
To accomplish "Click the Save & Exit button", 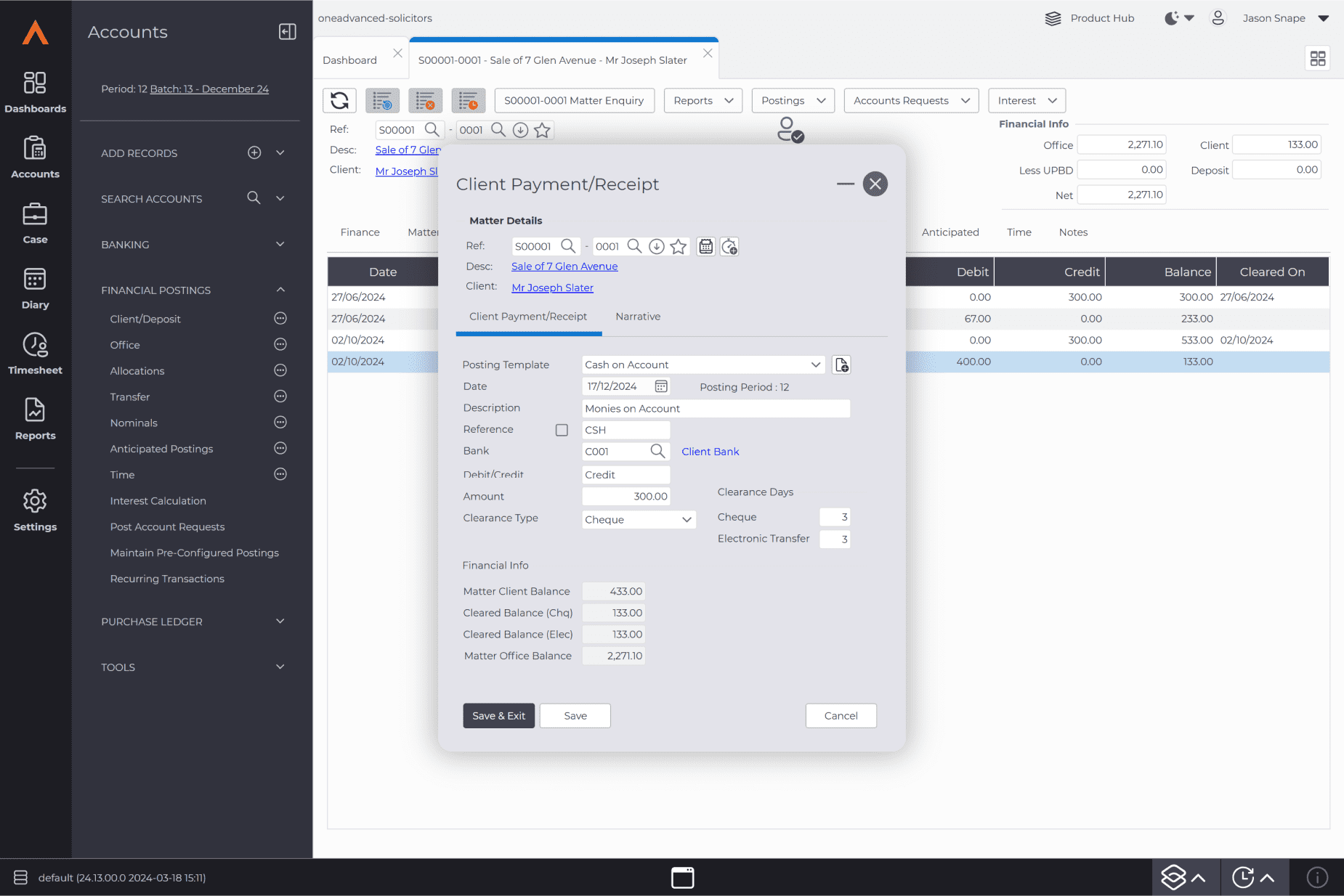I will [498, 716].
